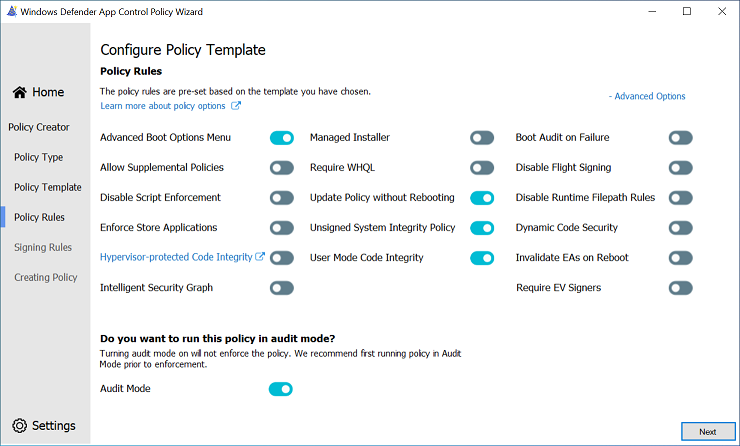Go to Policy Template sidebar item

coord(48,187)
